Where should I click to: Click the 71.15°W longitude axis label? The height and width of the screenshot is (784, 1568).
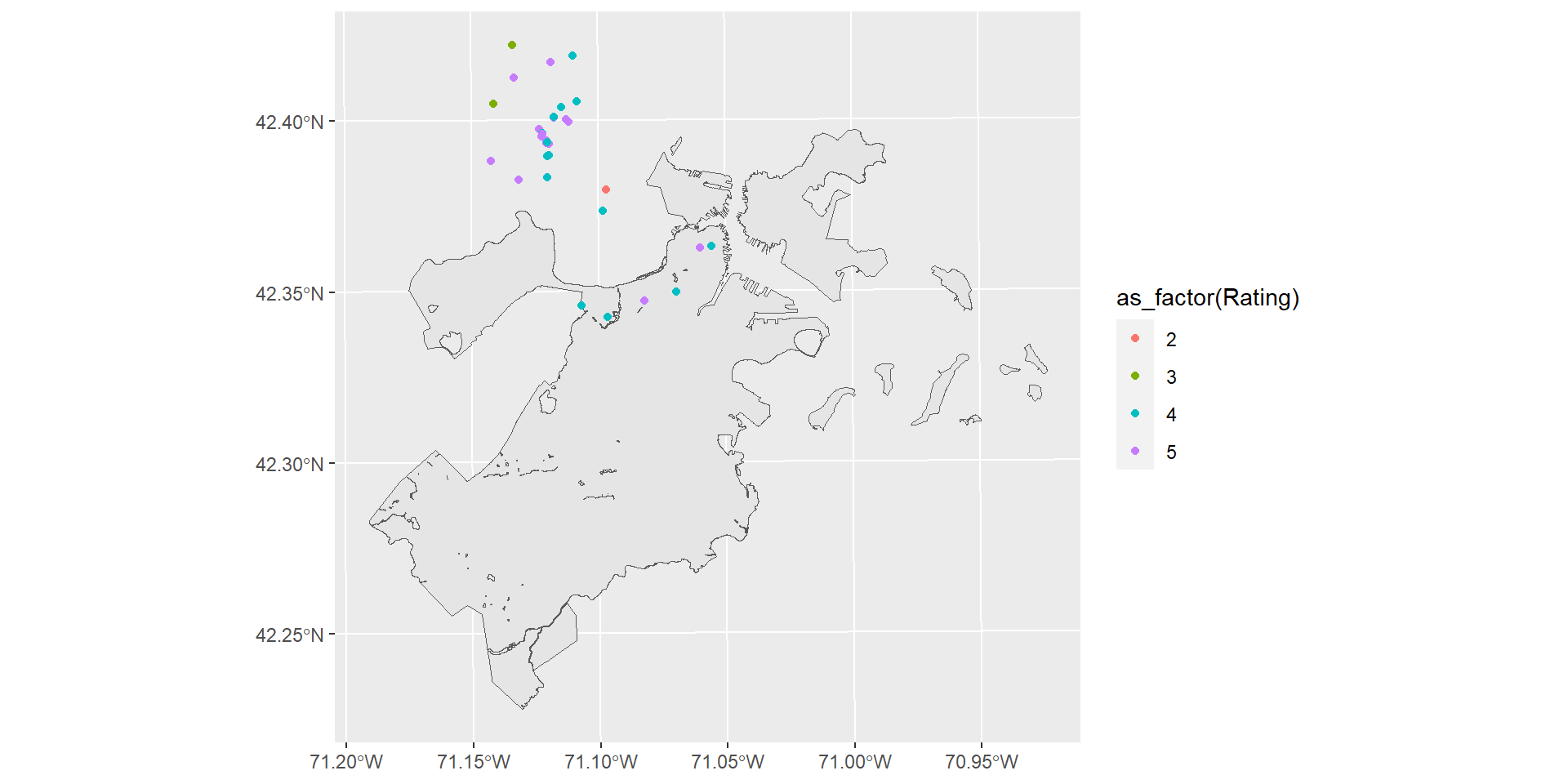pyautogui.click(x=474, y=762)
